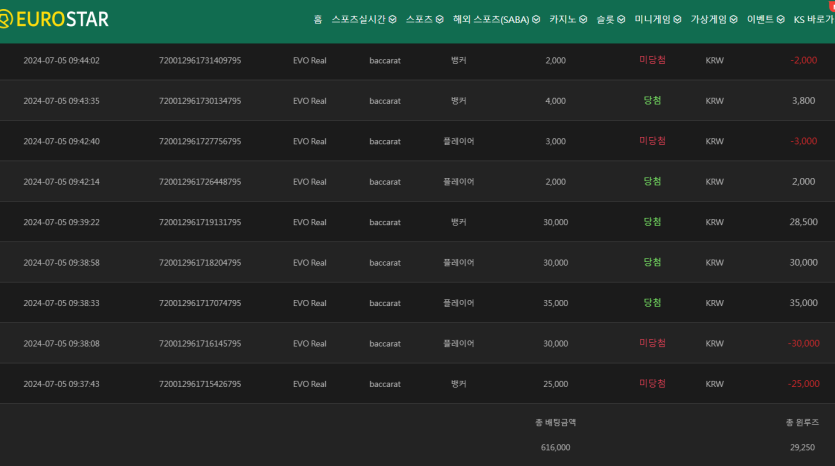Click 당첨 status in 09:39:22 row
The height and width of the screenshot is (466, 835).
[652, 222]
